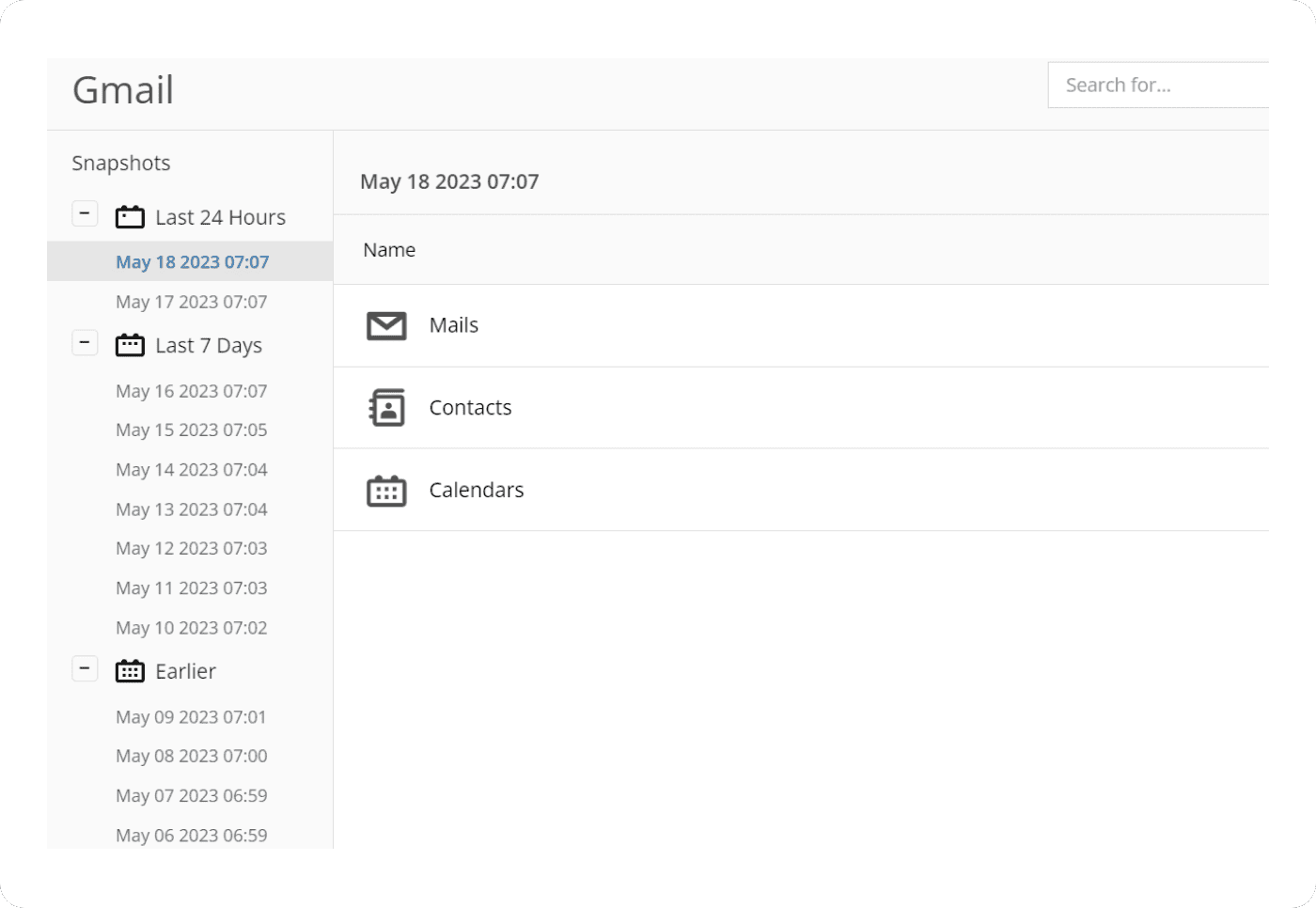Click the Calendars grid icon
Screen dimensions: 1316x908
point(386,491)
